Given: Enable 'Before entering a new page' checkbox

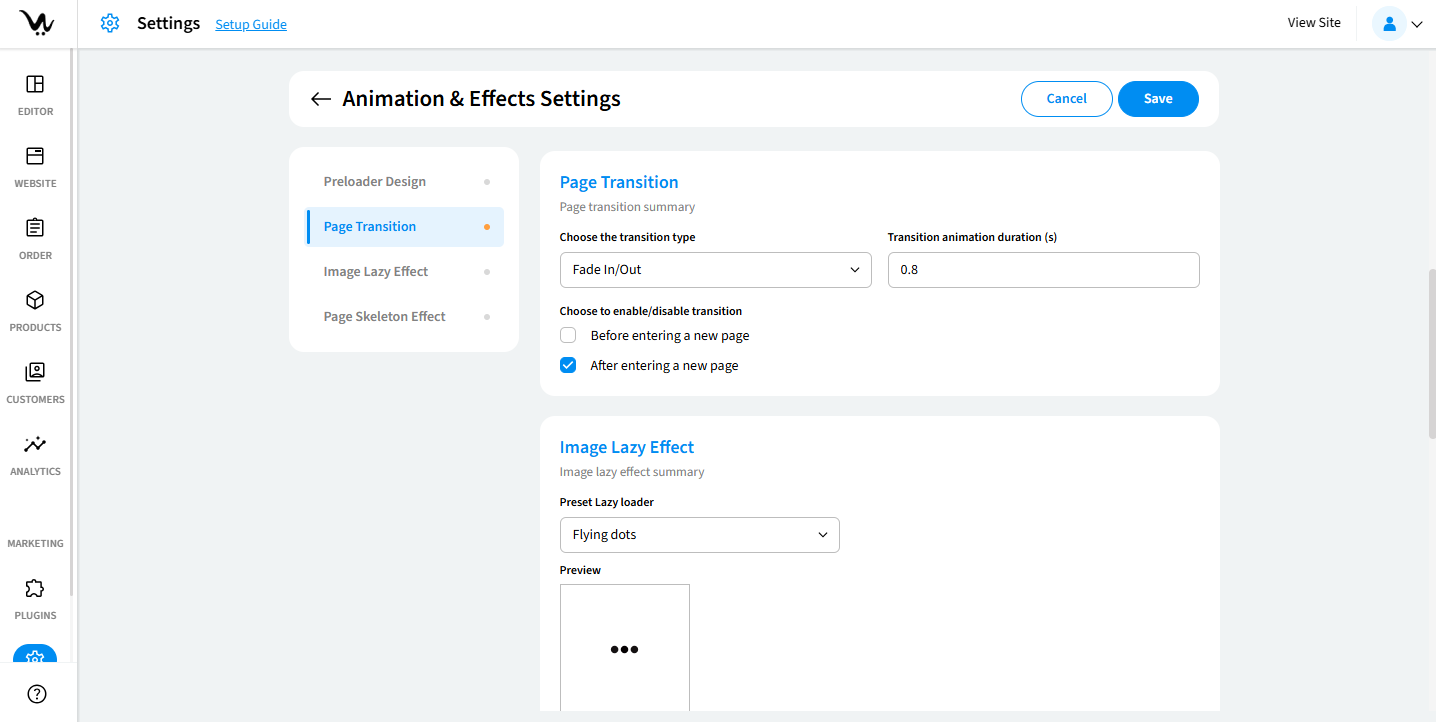Looking at the screenshot, I should tap(568, 336).
